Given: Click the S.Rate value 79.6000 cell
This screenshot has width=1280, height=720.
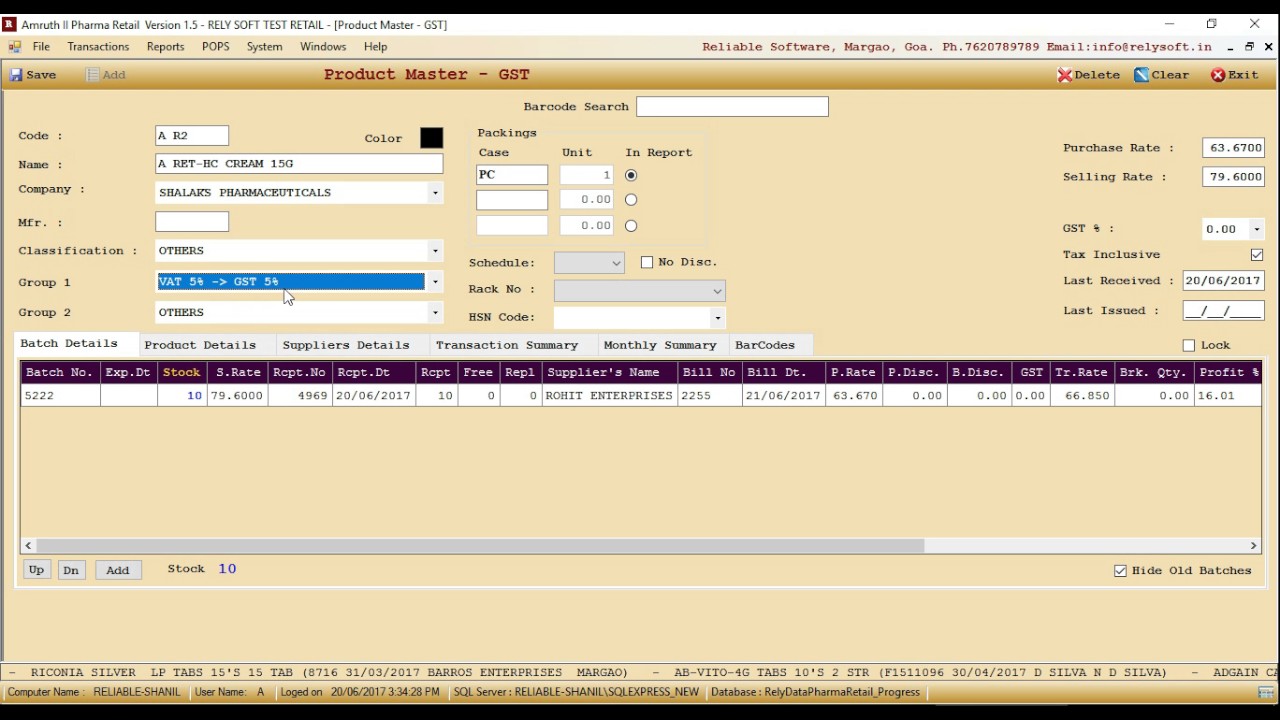Looking at the screenshot, I should (237, 396).
